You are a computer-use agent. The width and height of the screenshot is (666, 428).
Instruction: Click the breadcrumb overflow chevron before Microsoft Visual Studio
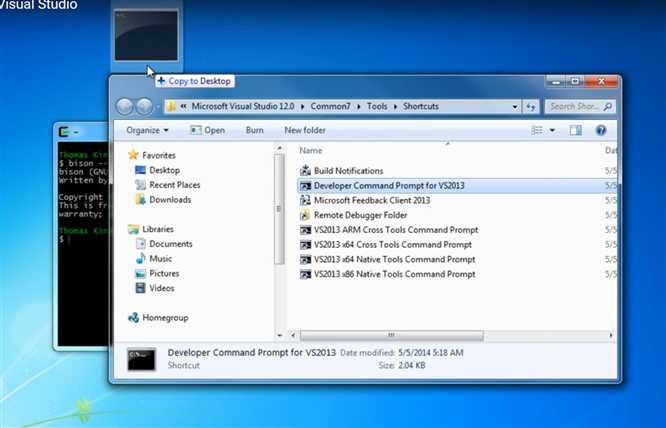(x=183, y=107)
